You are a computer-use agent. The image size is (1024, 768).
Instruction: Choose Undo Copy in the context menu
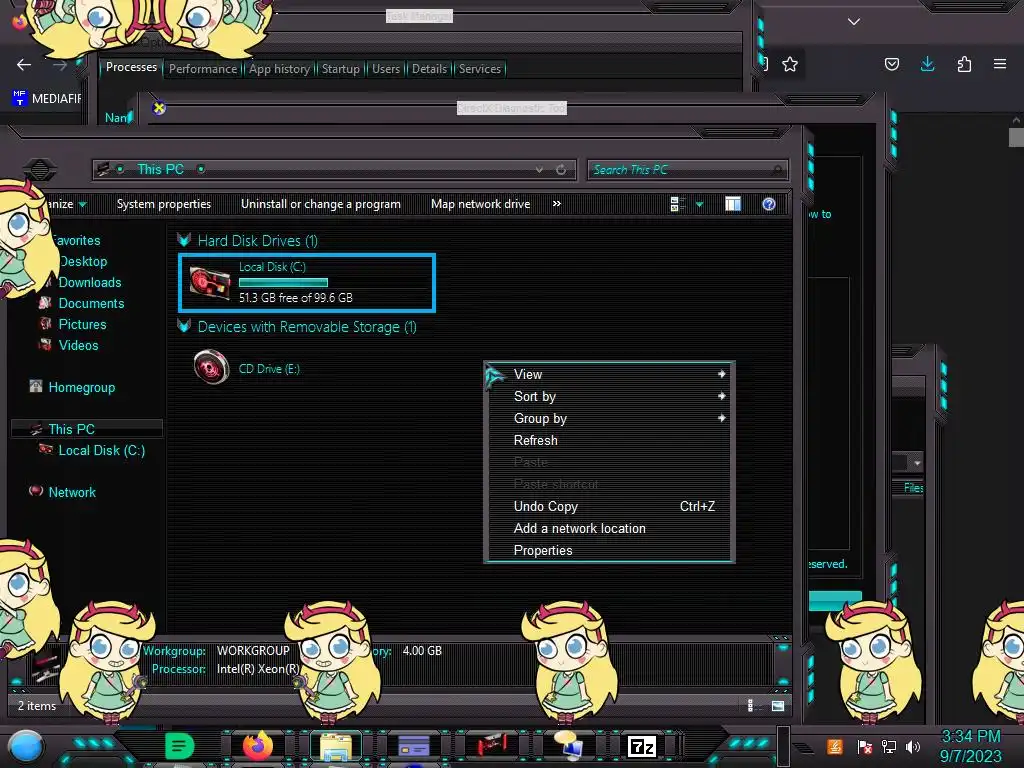click(610, 507)
